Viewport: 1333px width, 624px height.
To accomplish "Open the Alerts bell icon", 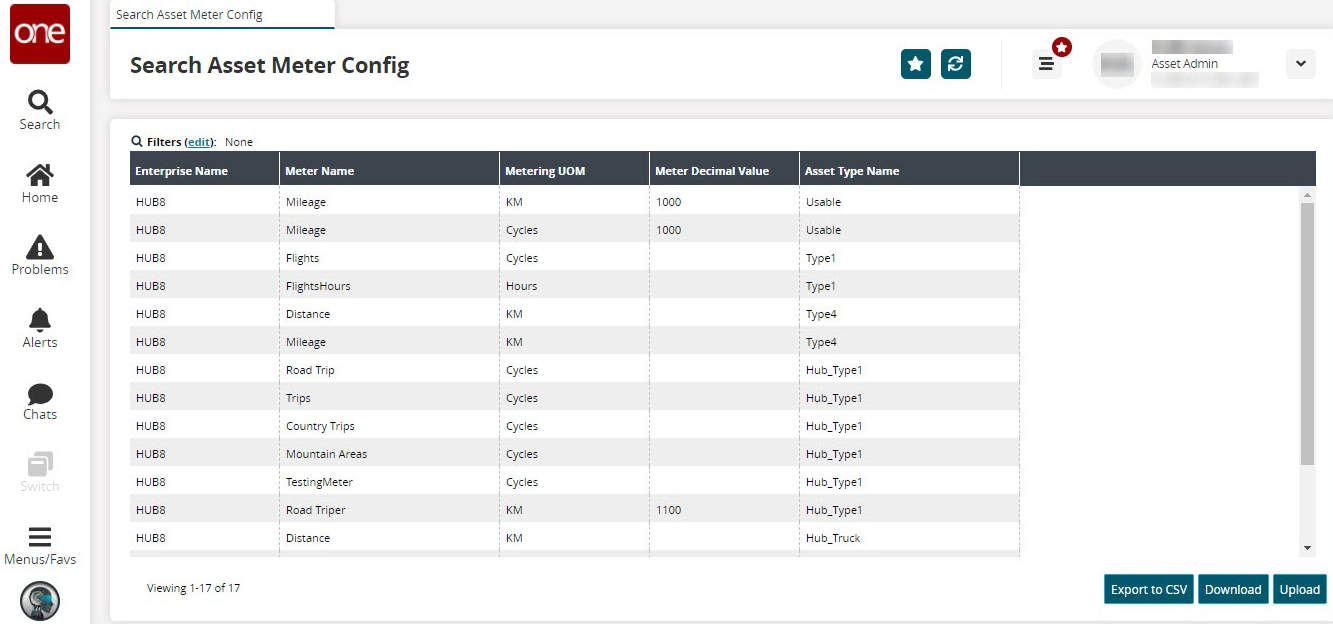I will (x=40, y=328).
